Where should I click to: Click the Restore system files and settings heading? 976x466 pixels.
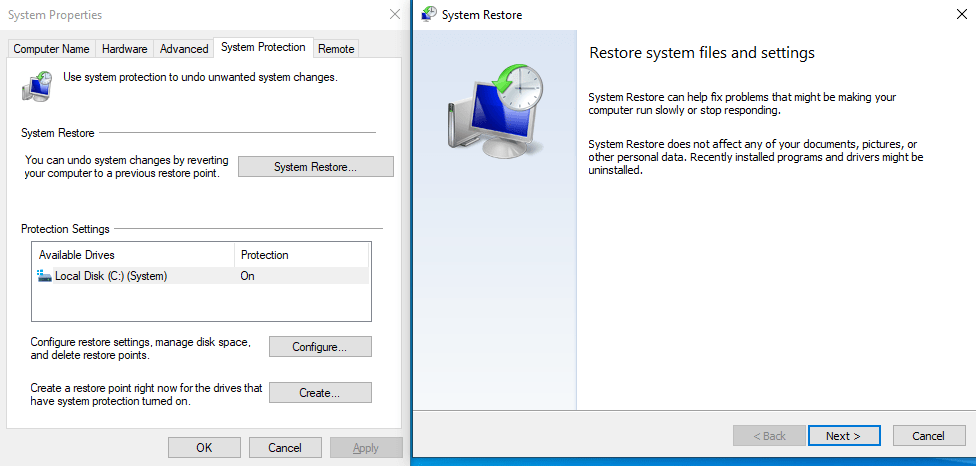[x=702, y=53]
